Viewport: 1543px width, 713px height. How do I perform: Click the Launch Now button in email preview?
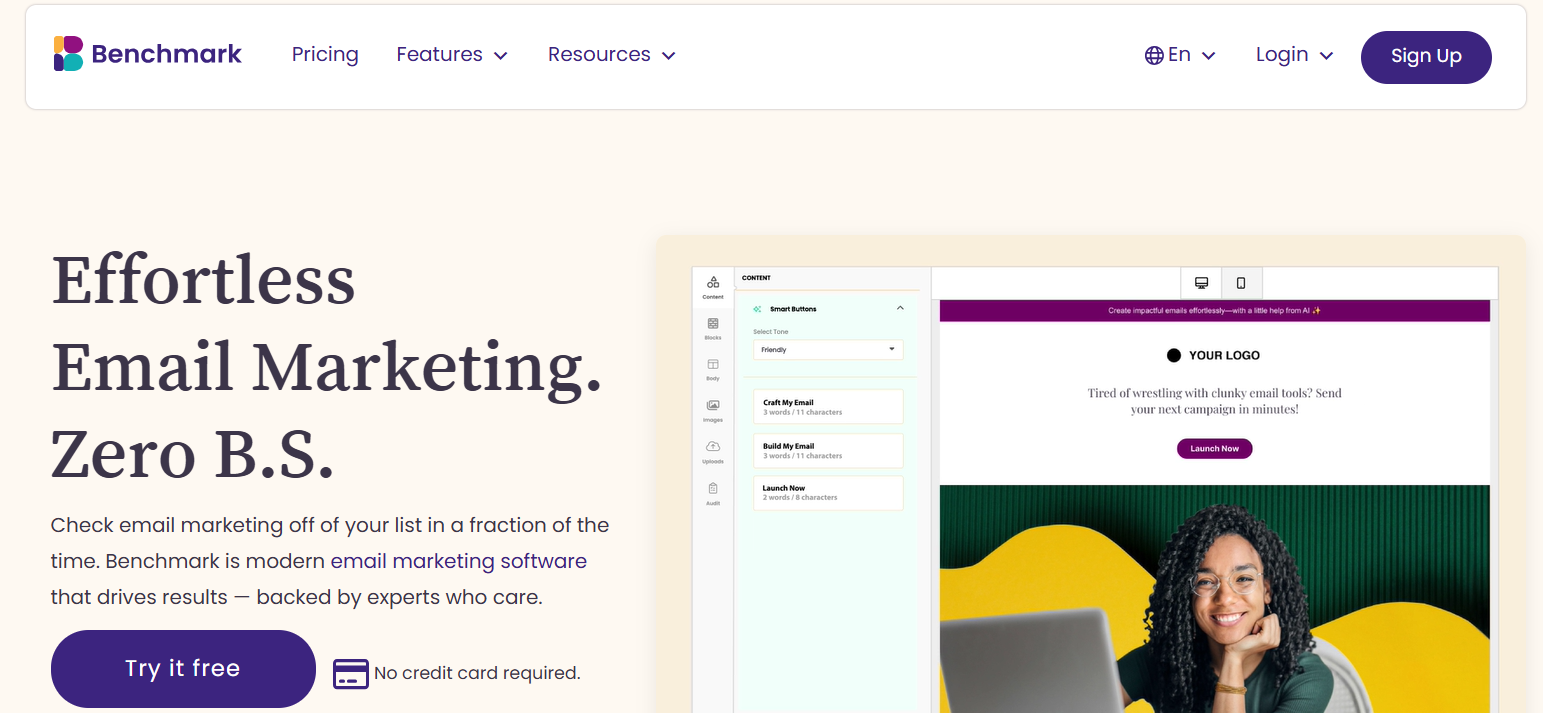click(x=1214, y=449)
